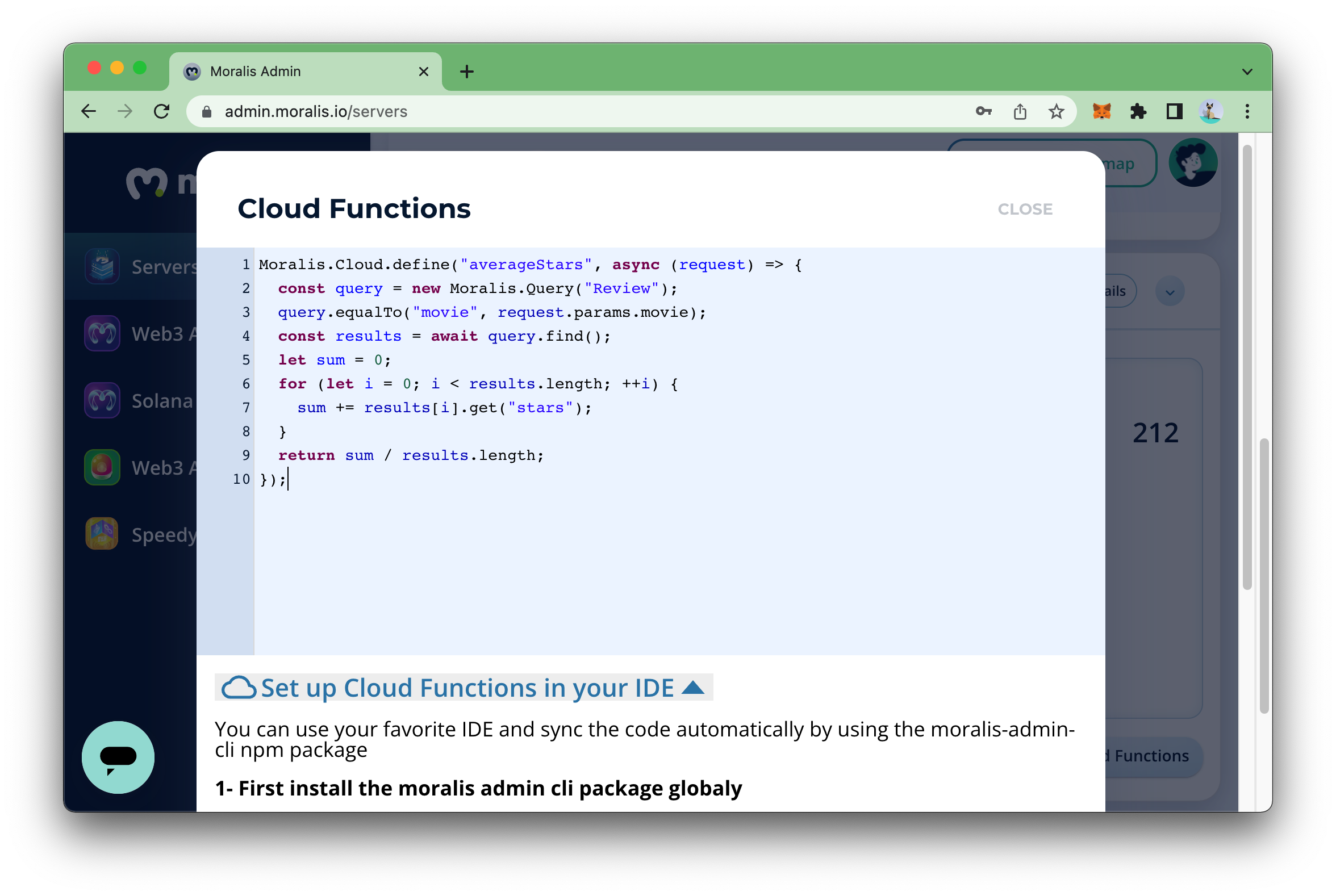Click the Speedy Nodes sidebar icon
The height and width of the screenshot is (896, 1336).
102,534
